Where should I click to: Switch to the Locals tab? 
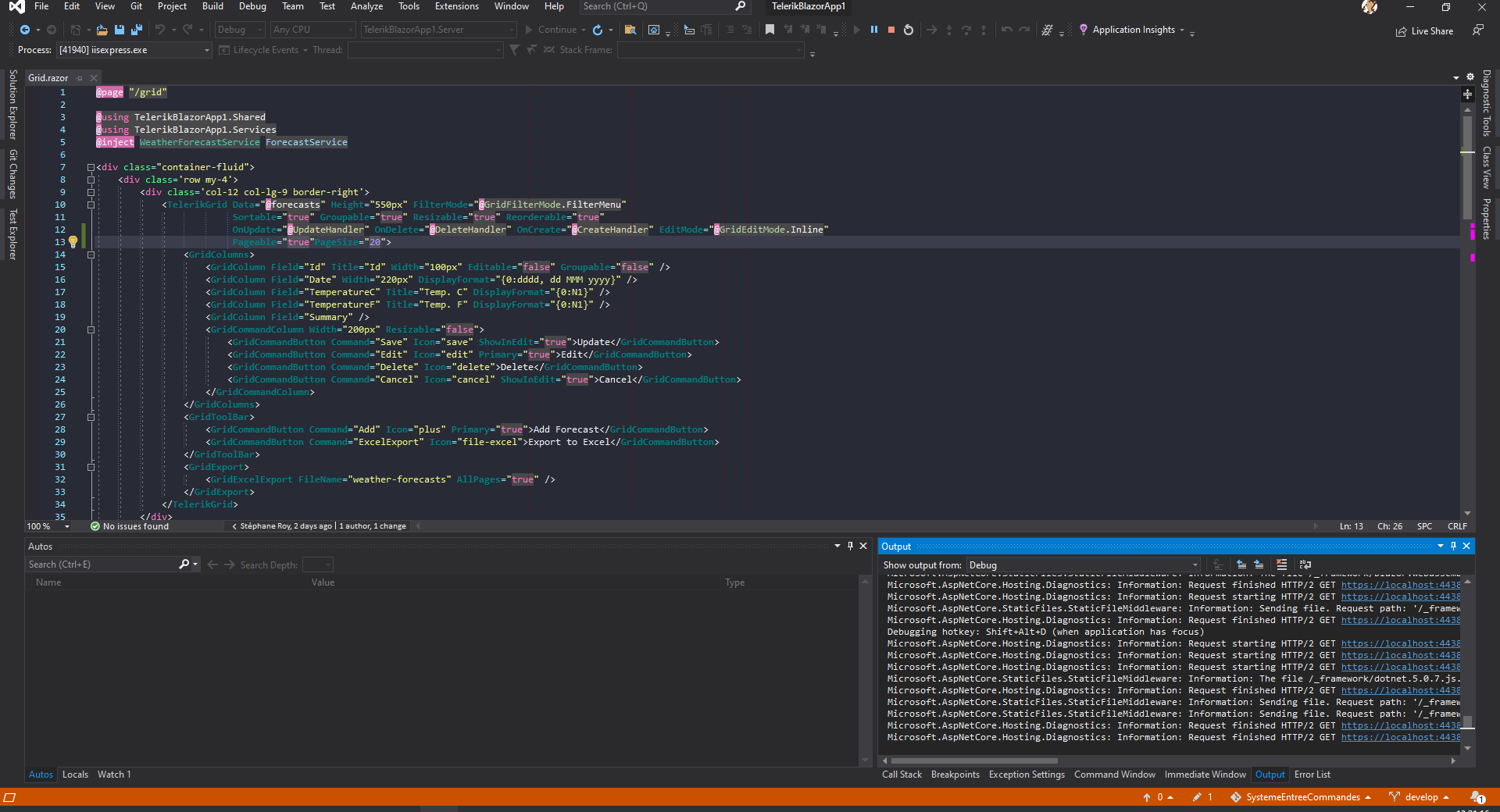(x=75, y=775)
